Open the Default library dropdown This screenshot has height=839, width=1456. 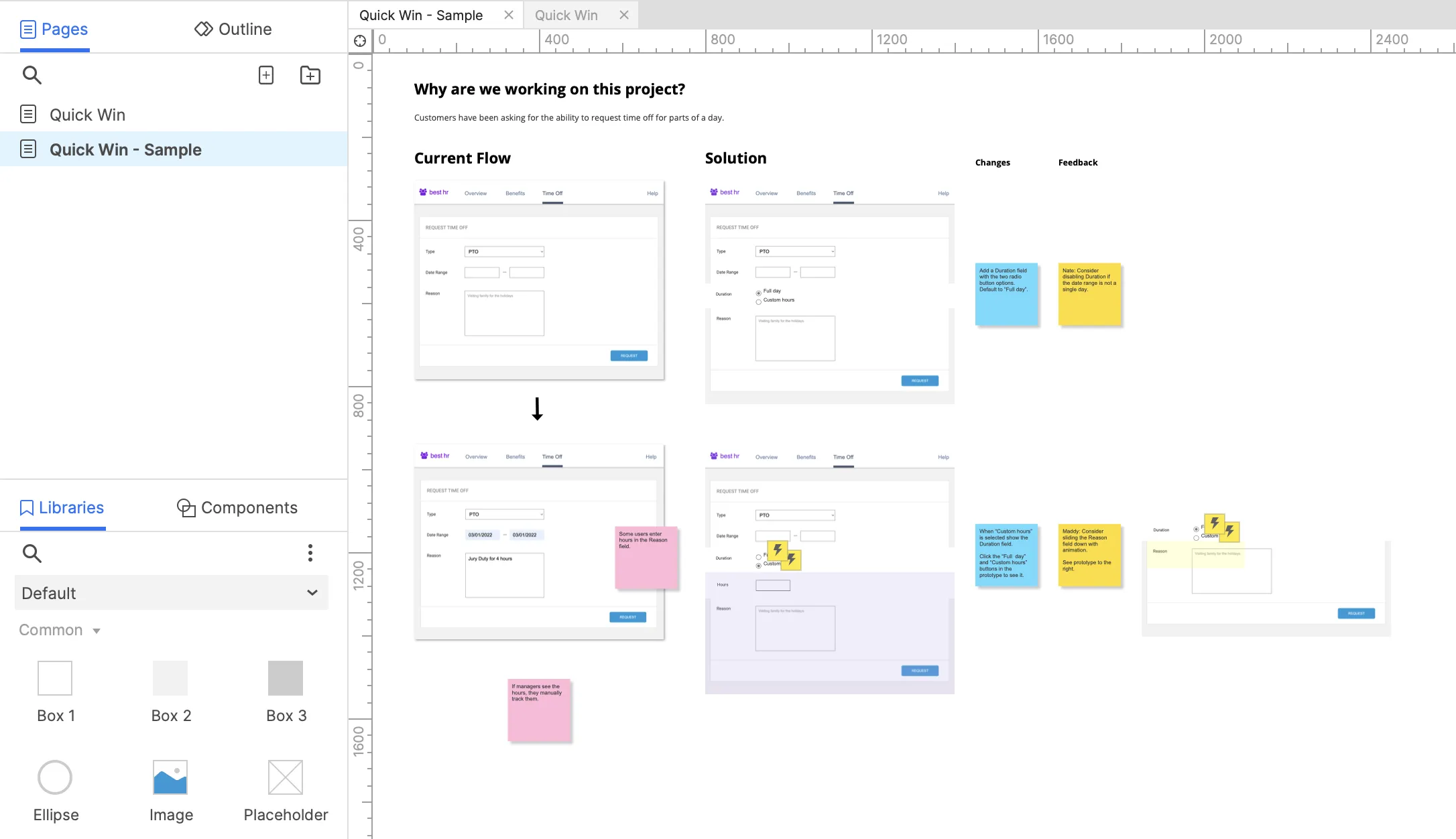point(172,593)
